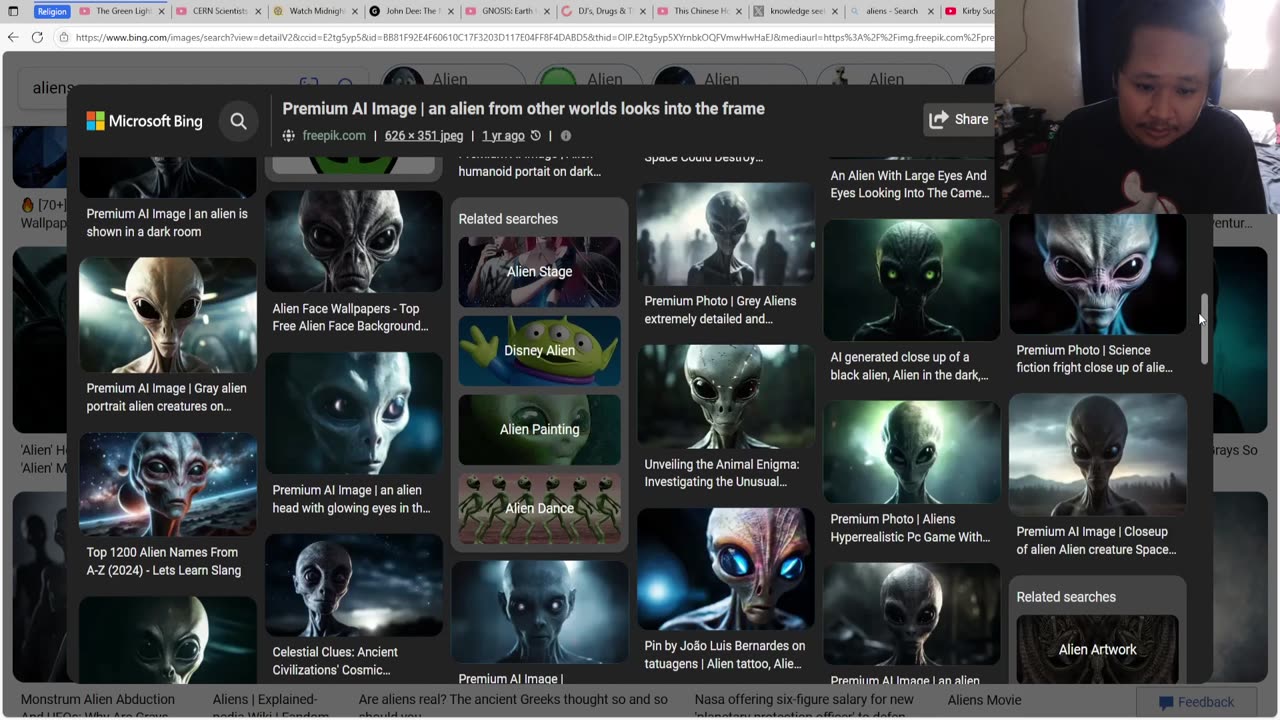Open the Grey Aliens extremely detailed photo thumbnail
Viewport: 1280px width, 720px height.
coord(726,235)
